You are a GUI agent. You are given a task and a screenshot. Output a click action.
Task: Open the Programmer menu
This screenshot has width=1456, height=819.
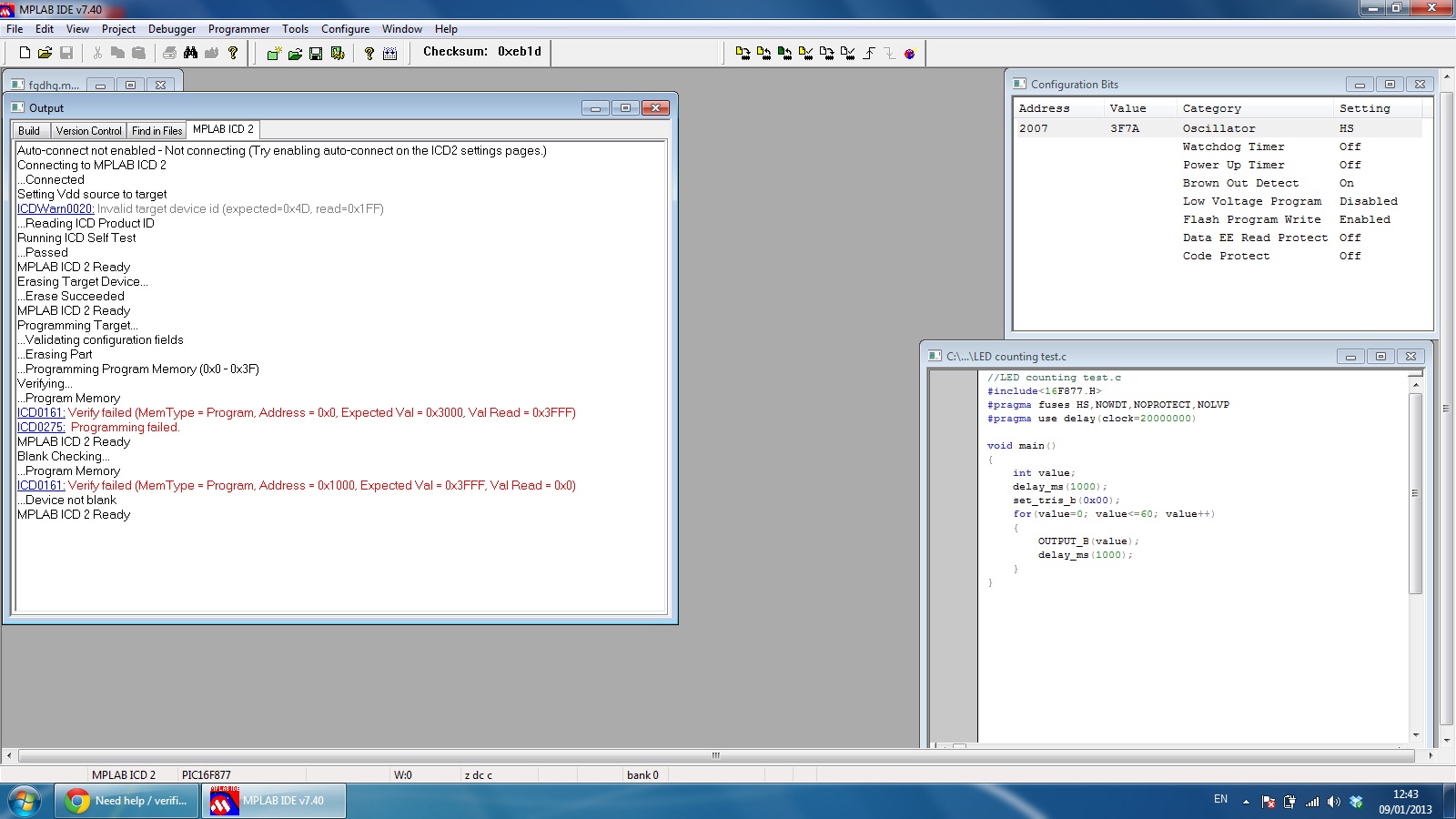tap(238, 29)
